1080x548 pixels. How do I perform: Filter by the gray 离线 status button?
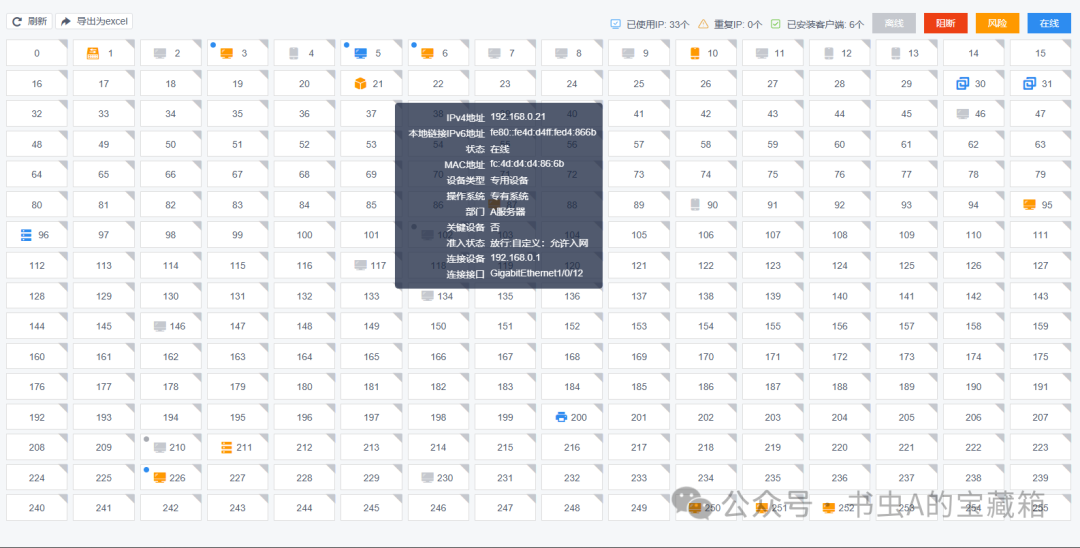894,23
